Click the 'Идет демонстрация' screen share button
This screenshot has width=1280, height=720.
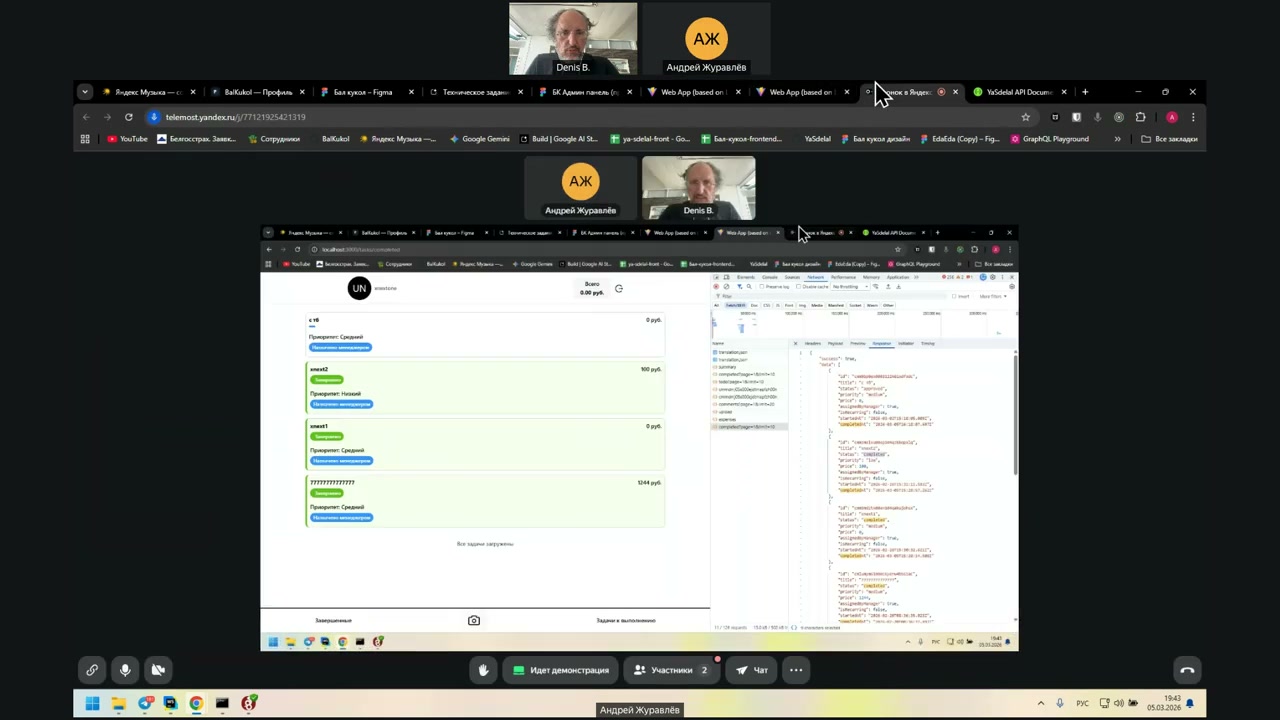560,670
